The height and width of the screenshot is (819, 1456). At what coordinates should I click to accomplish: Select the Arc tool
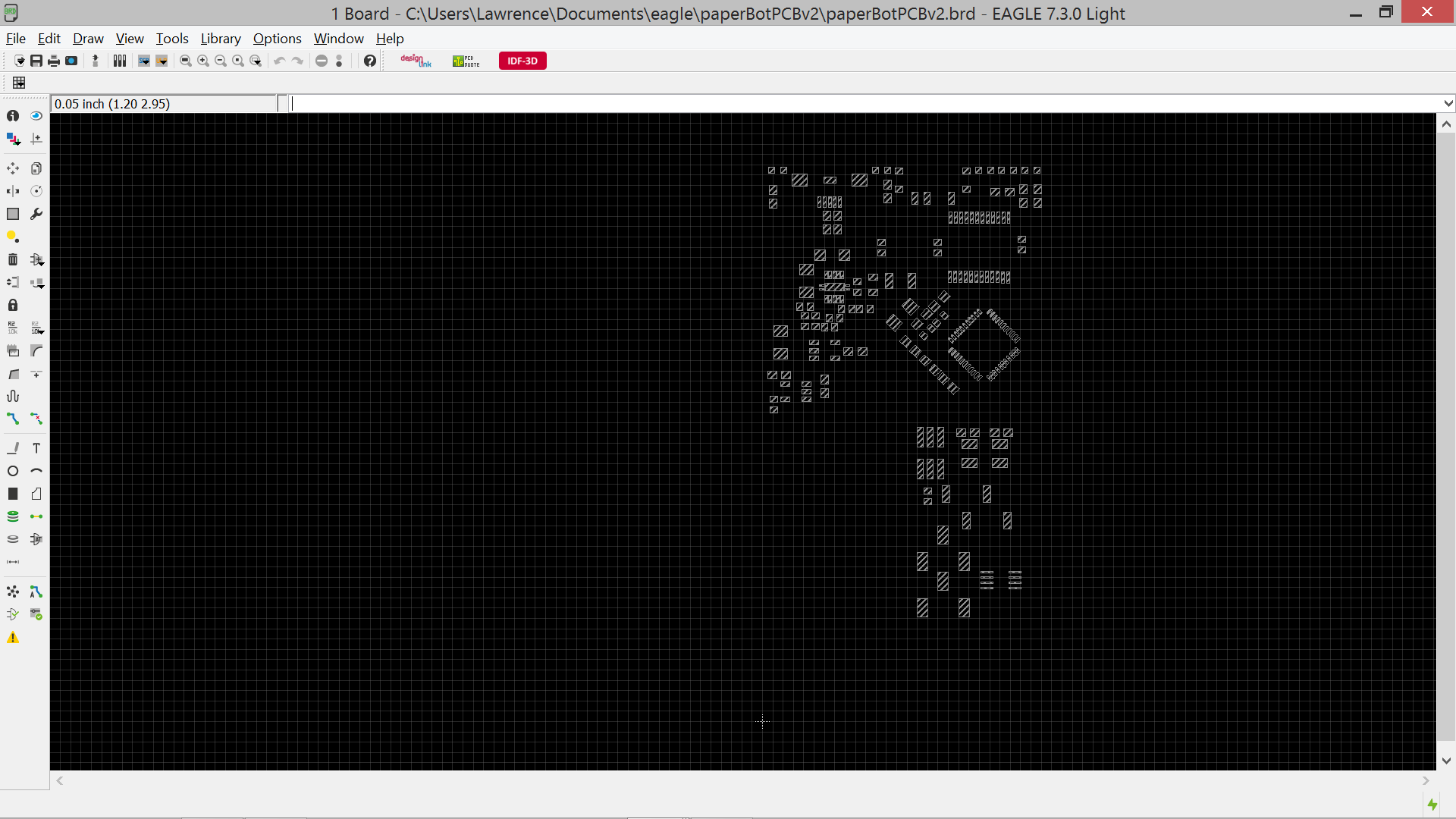point(36,471)
